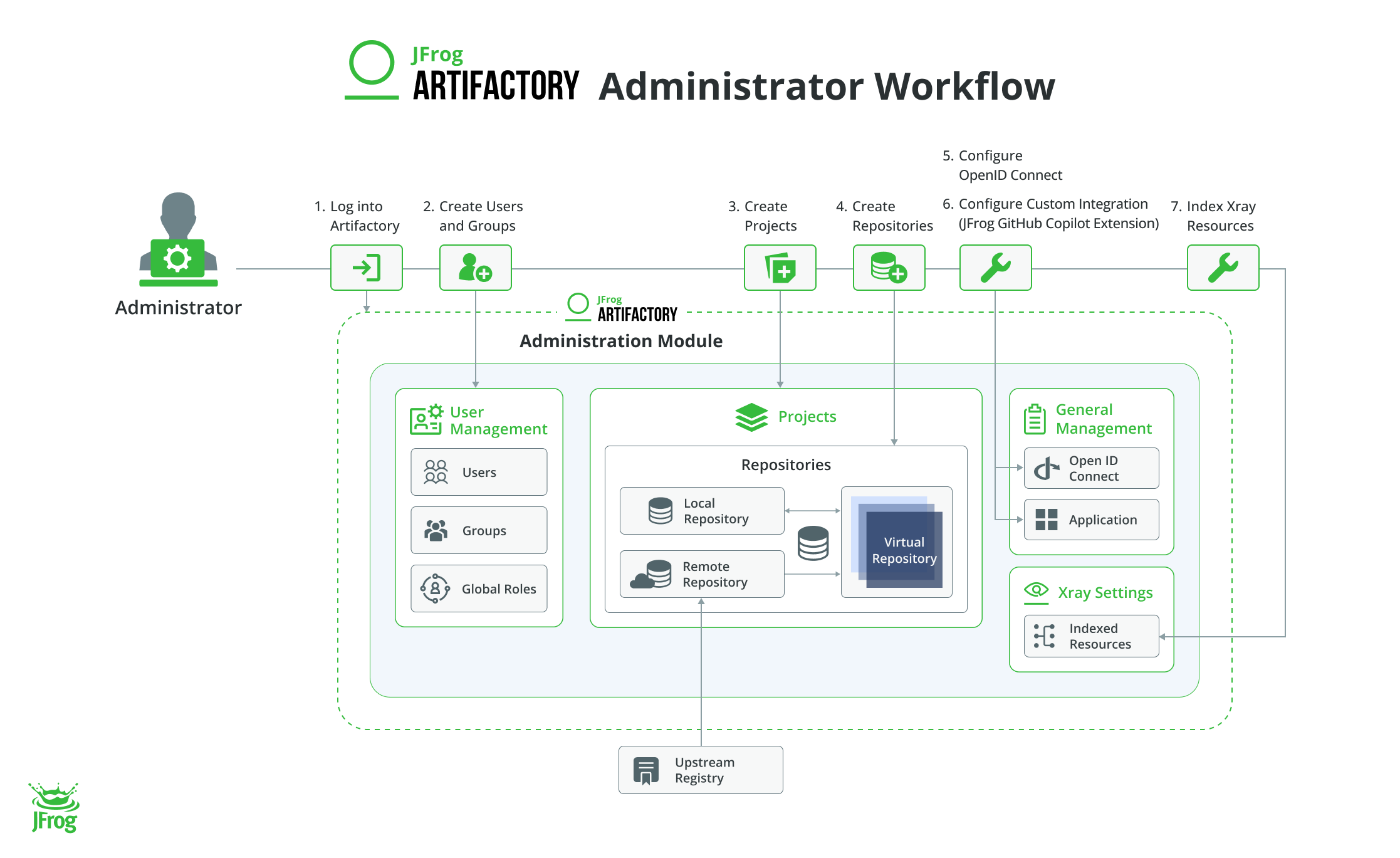
Task: Select the Groups box
Action: (x=479, y=530)
